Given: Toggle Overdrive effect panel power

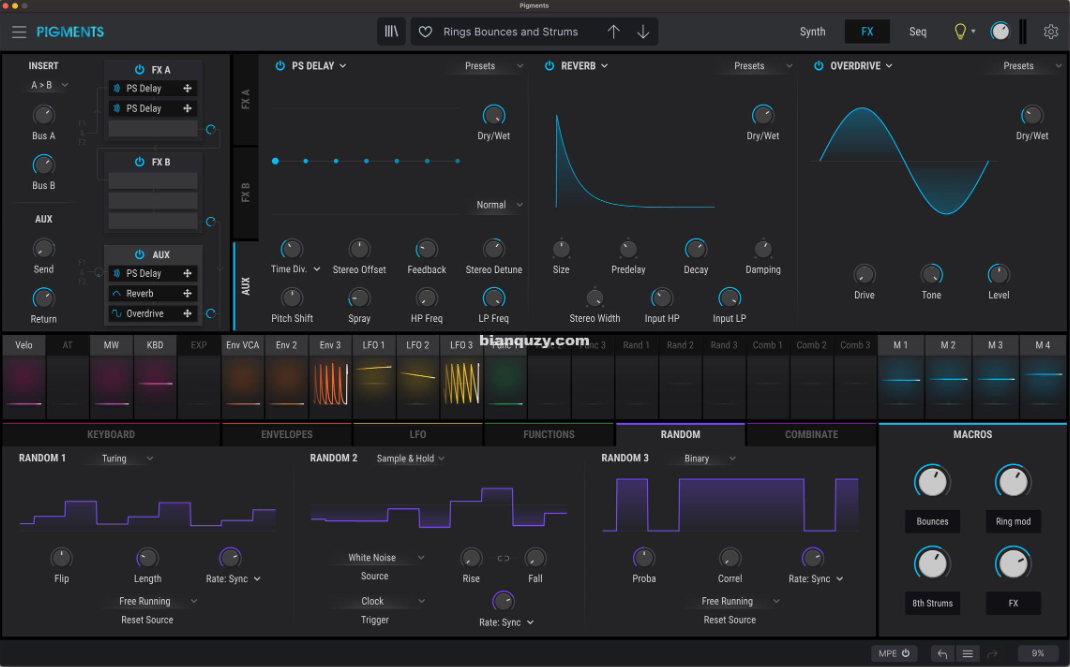Looking at the screenshot, I should coord(818,66).
